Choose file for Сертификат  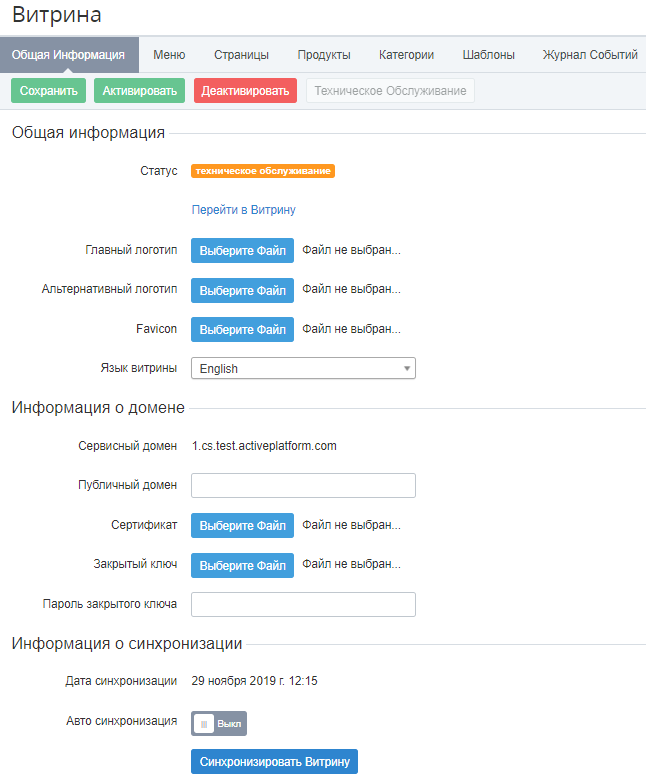tap(242, 525)
